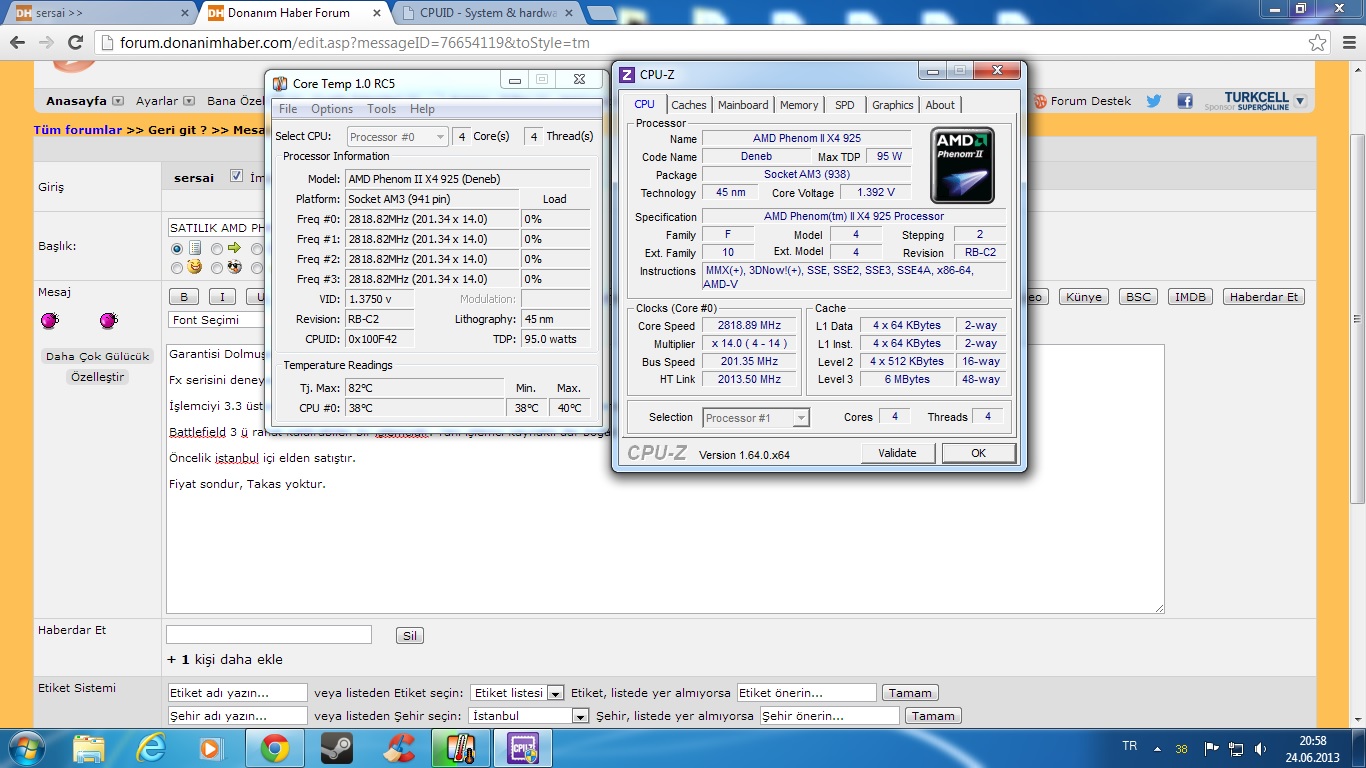
Task: Expand the Anasayfa dropdown arrow
Action: pos(118,101)
